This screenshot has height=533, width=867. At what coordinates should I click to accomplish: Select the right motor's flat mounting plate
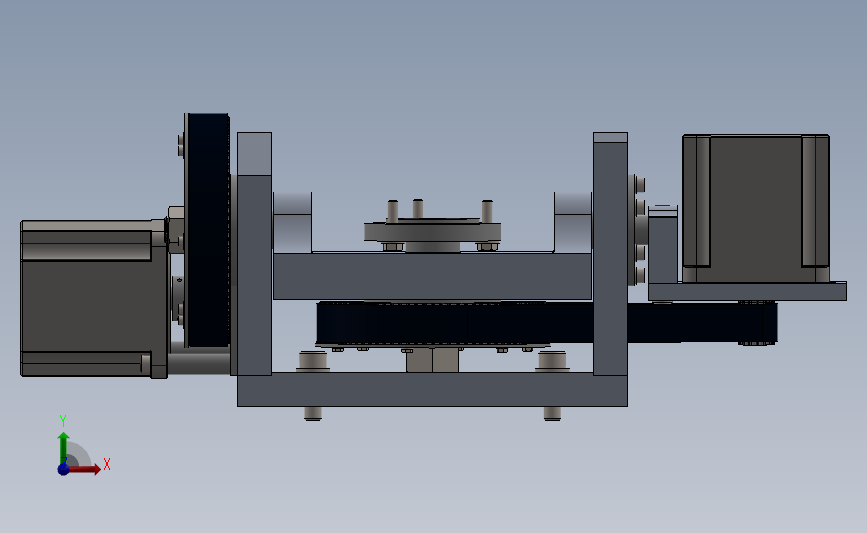click(747, 291)
